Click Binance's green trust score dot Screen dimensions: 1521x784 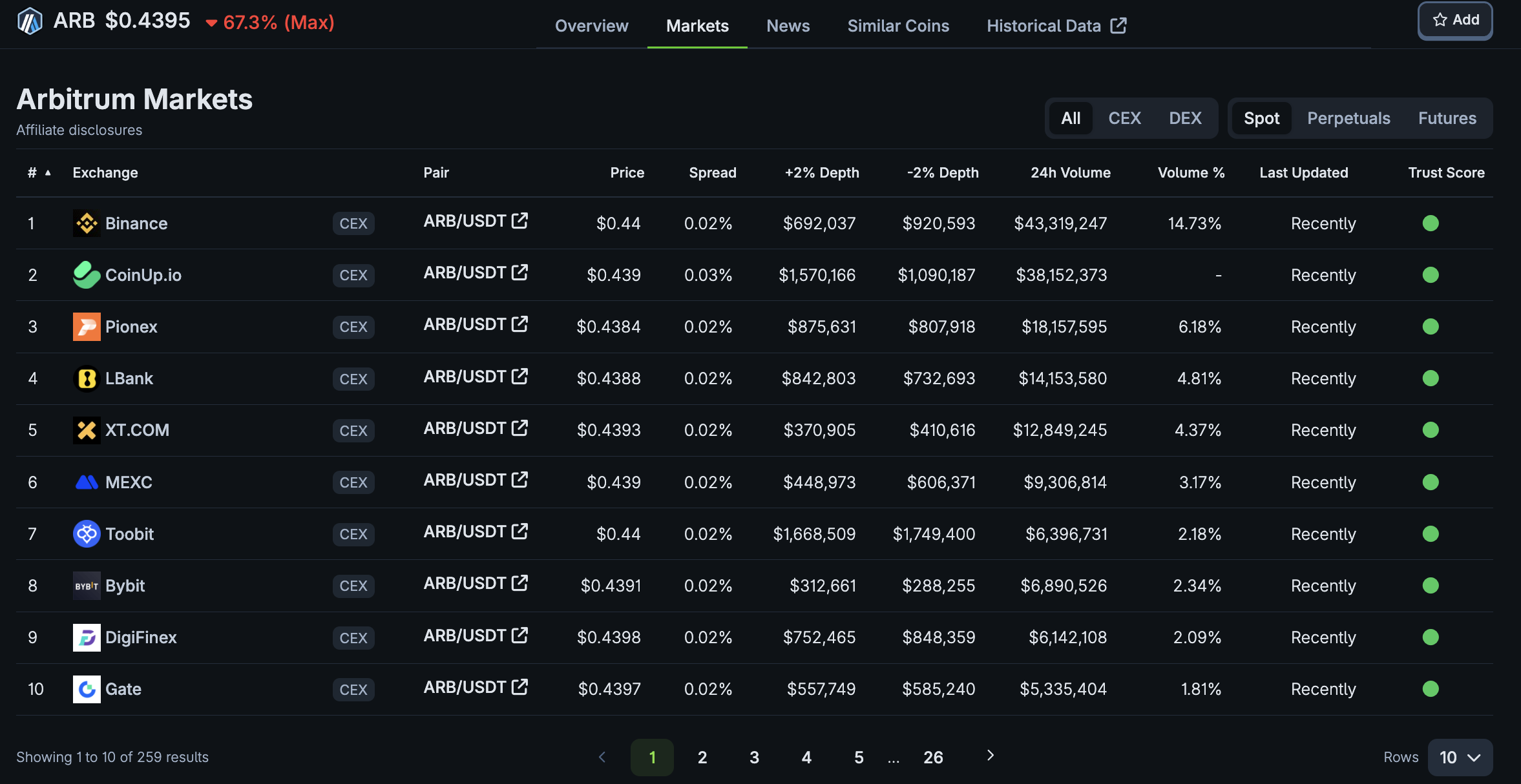tap(1431, 223)
